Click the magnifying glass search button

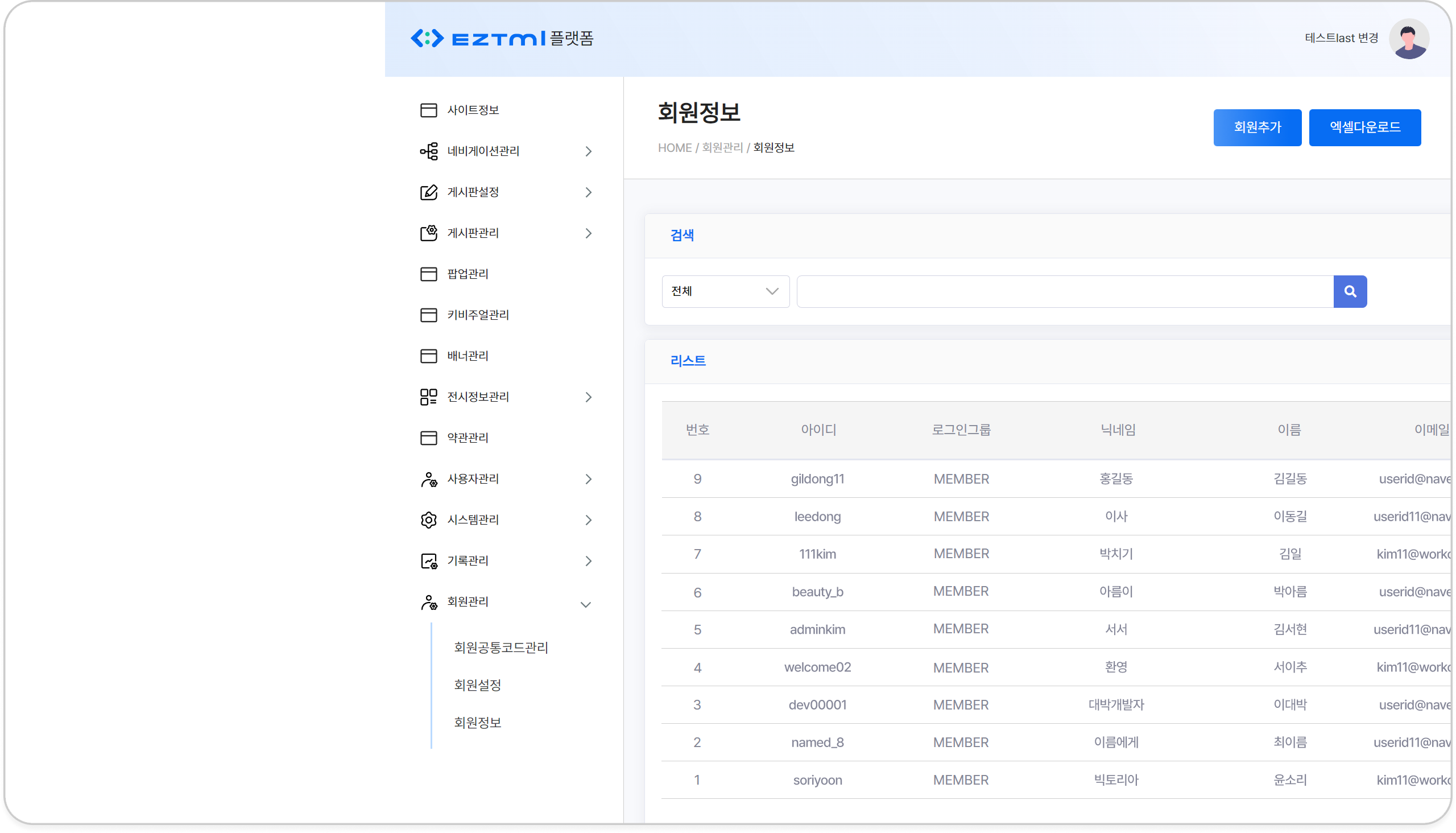tap(1350, 292)
